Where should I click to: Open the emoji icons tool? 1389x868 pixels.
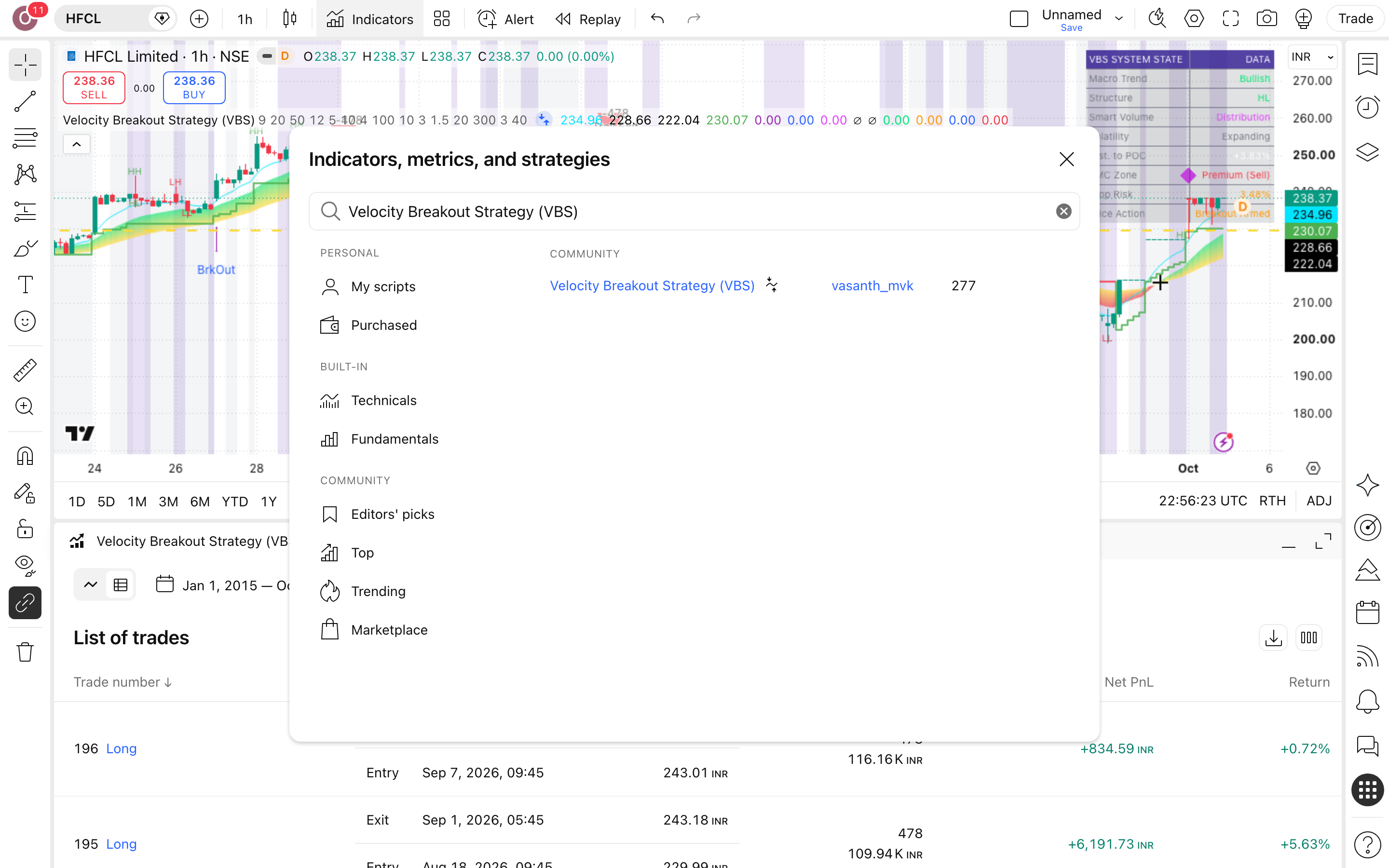[25, 322]
